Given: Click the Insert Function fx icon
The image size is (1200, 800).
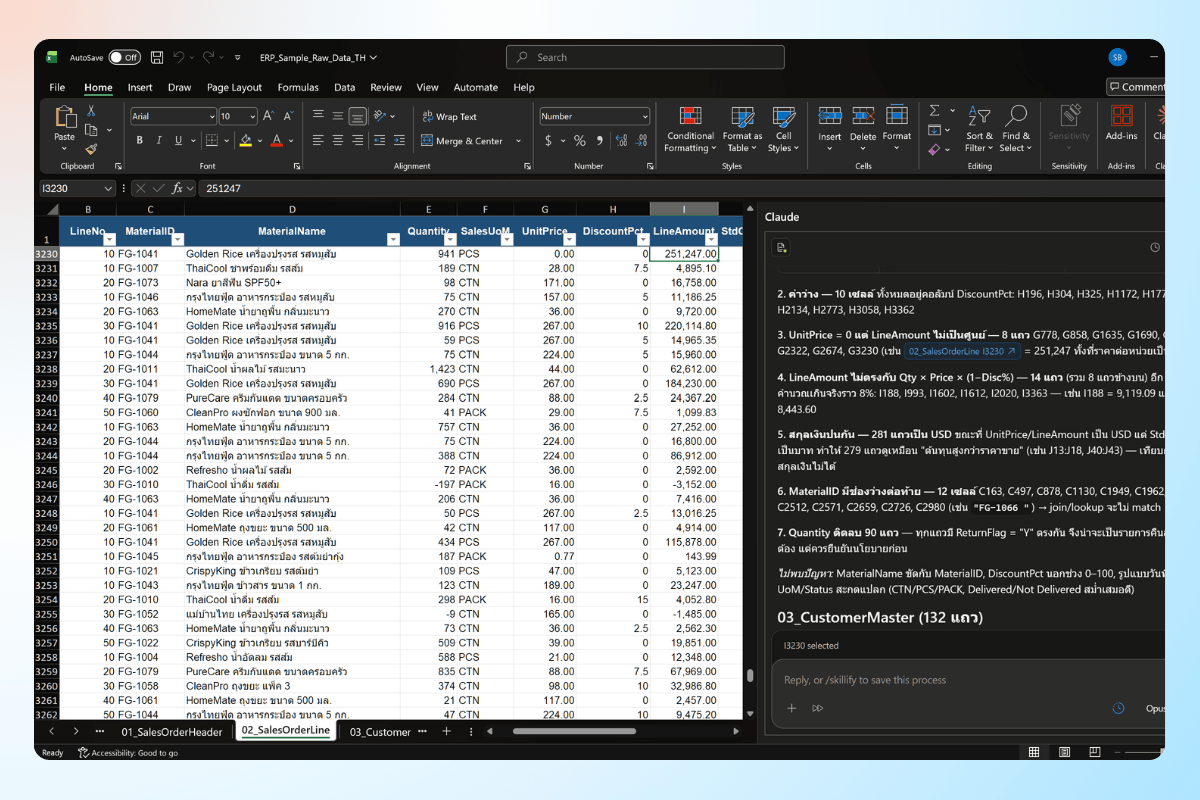Looking at the screenshot, I should 177,188.
